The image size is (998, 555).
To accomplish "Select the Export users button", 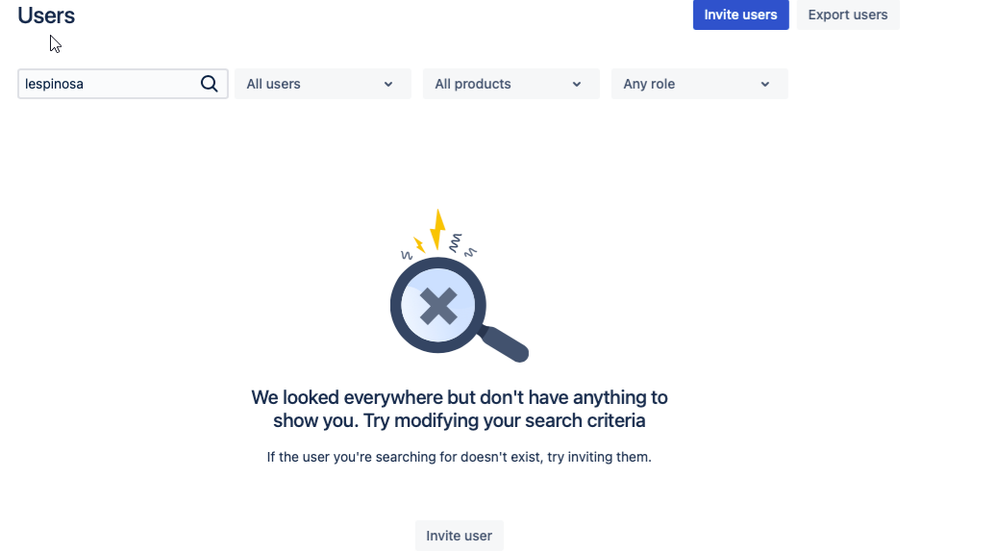I will pyautogui.click(x=848, y=15).
